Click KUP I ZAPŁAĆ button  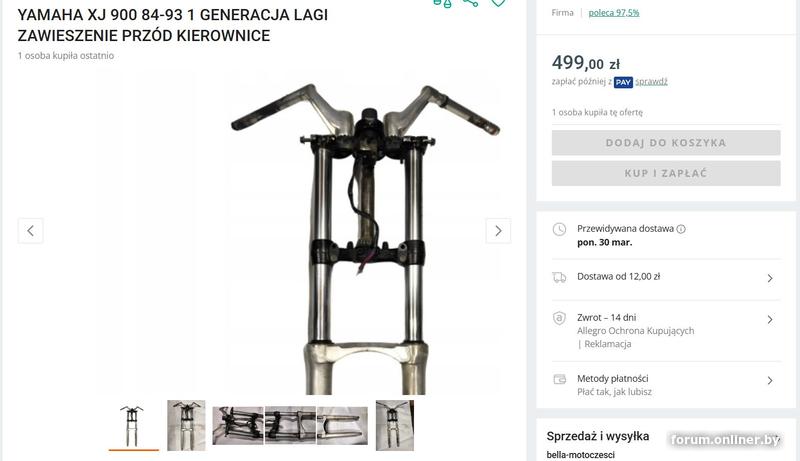pyautogui.click(x=666, y=173)
